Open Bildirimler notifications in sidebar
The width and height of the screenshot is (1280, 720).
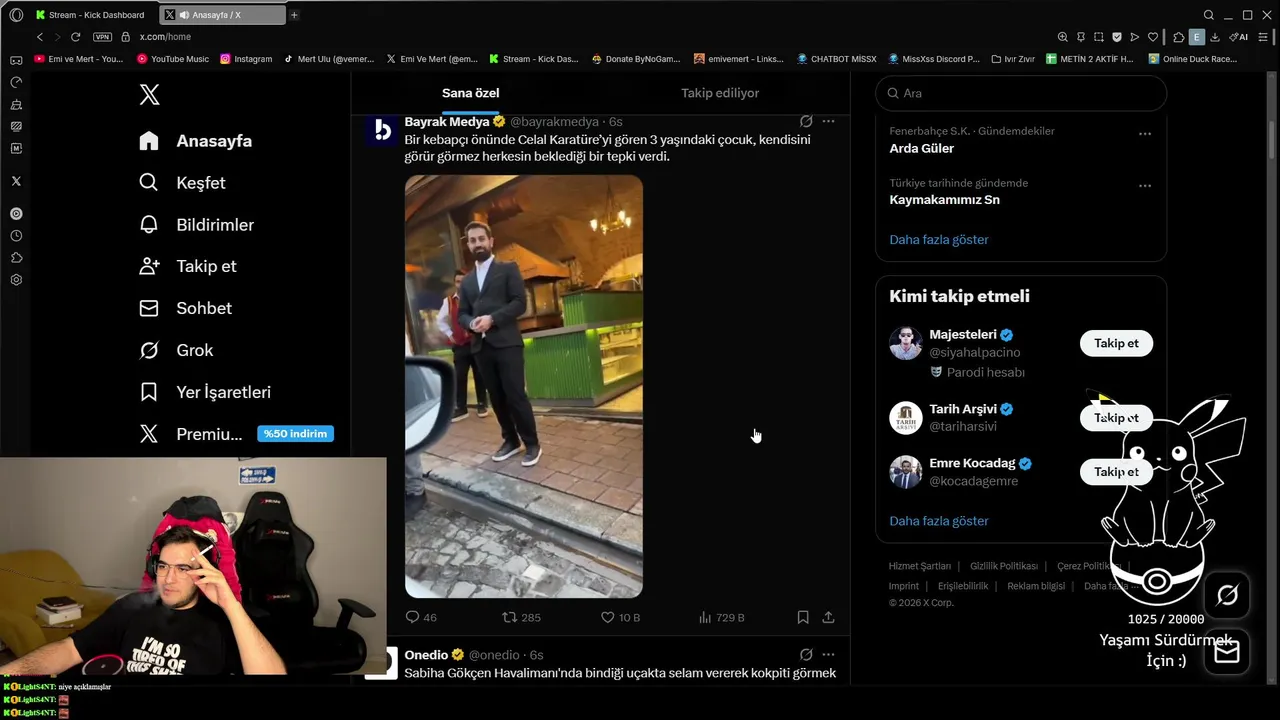(x=197, y=225)
